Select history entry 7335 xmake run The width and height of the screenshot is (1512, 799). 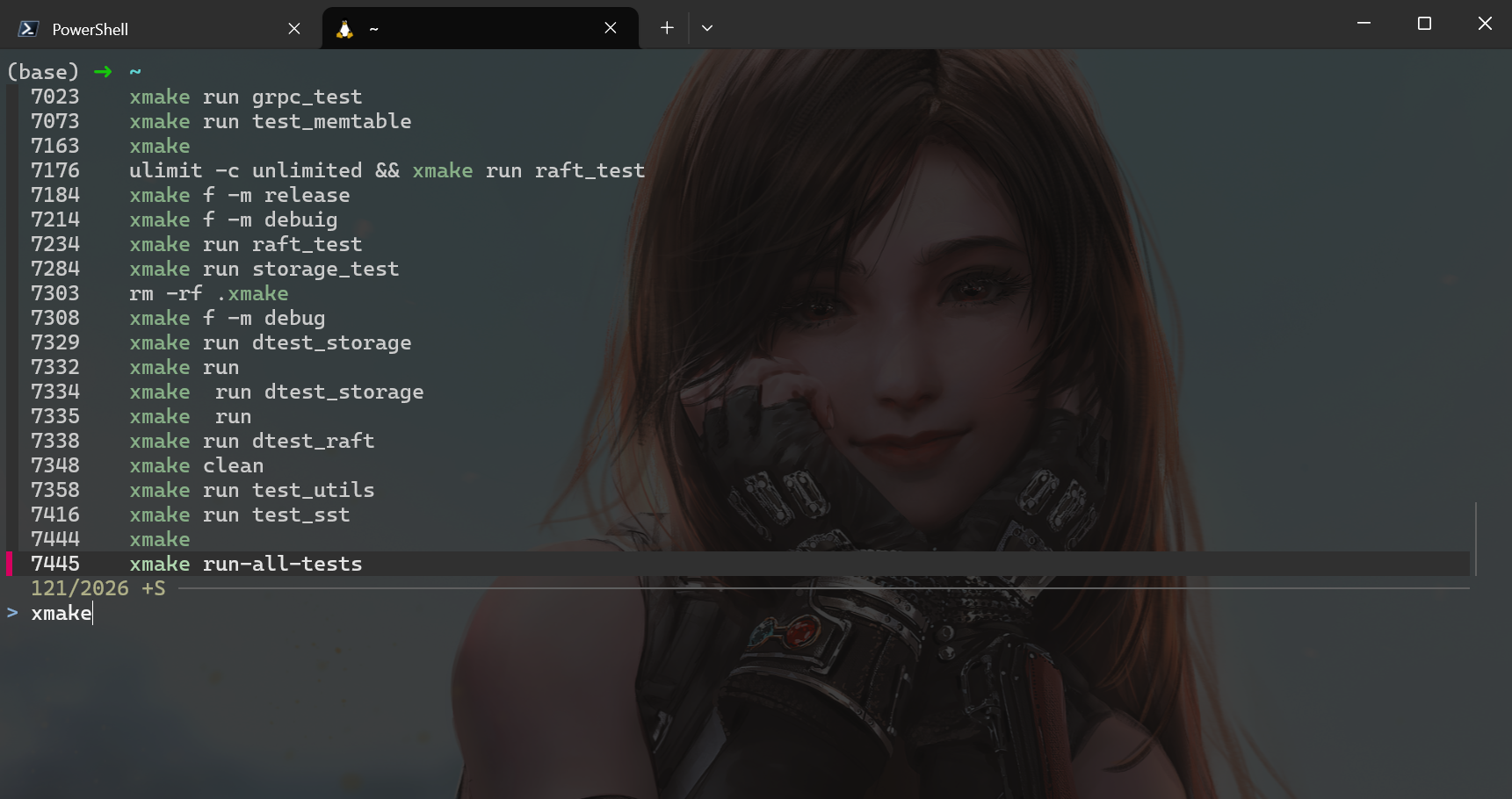141,416
